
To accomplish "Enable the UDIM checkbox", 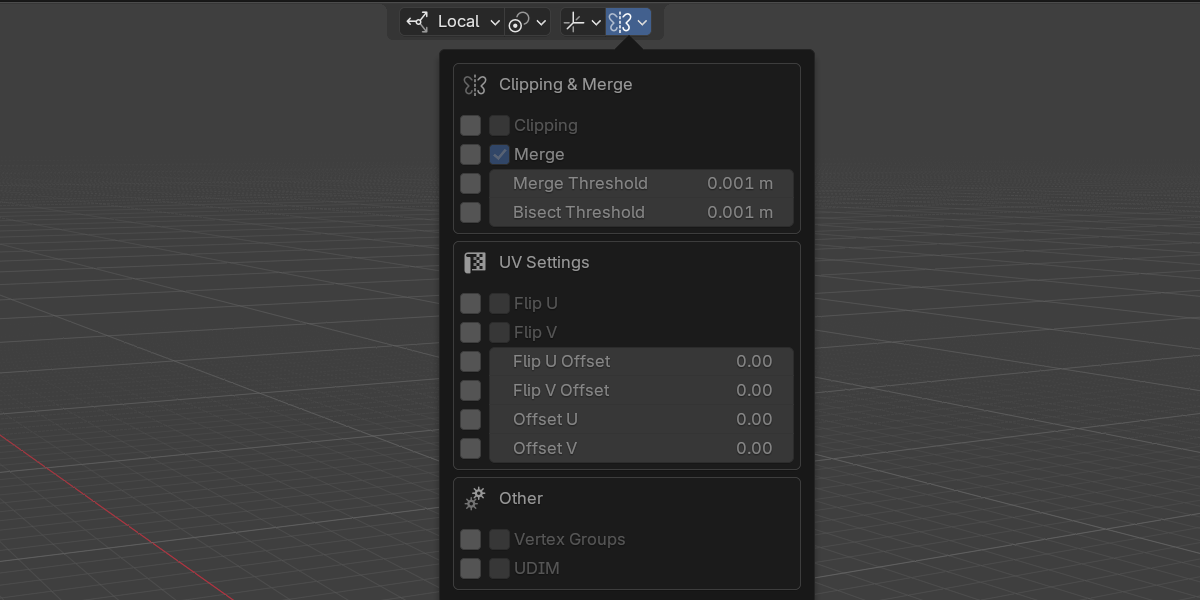I will 500,569.
